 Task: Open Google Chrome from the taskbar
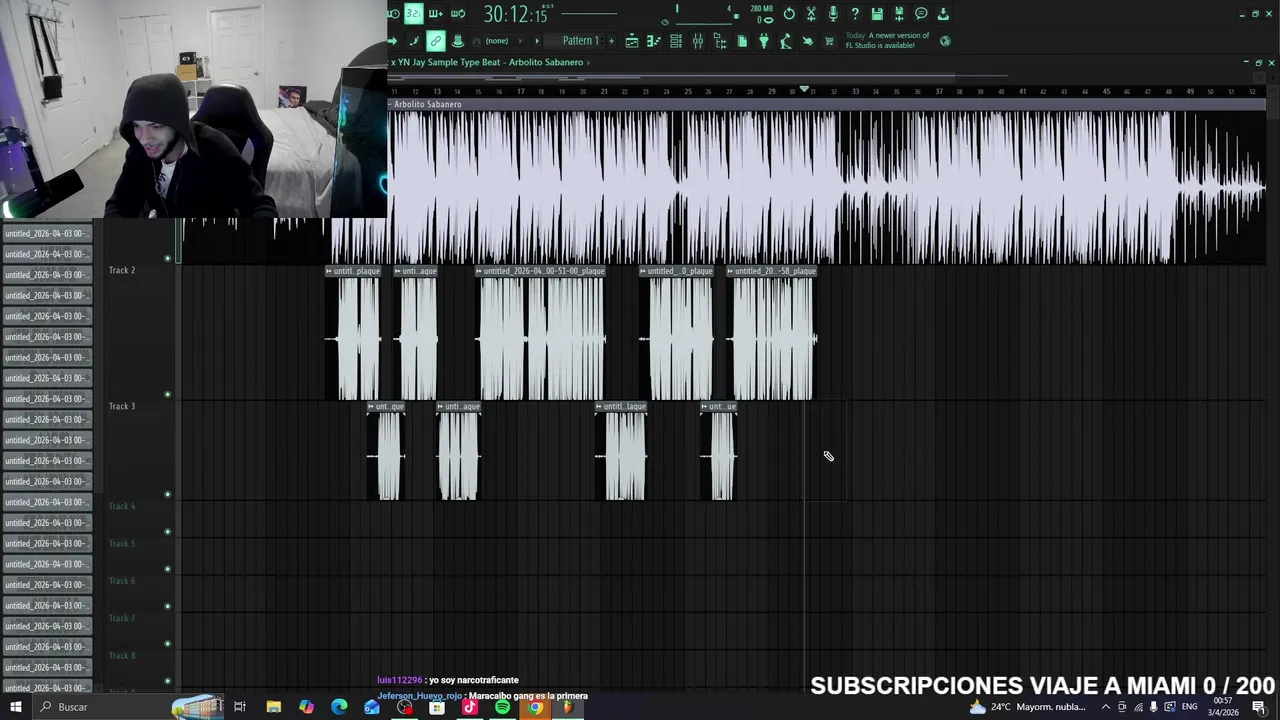535,707
